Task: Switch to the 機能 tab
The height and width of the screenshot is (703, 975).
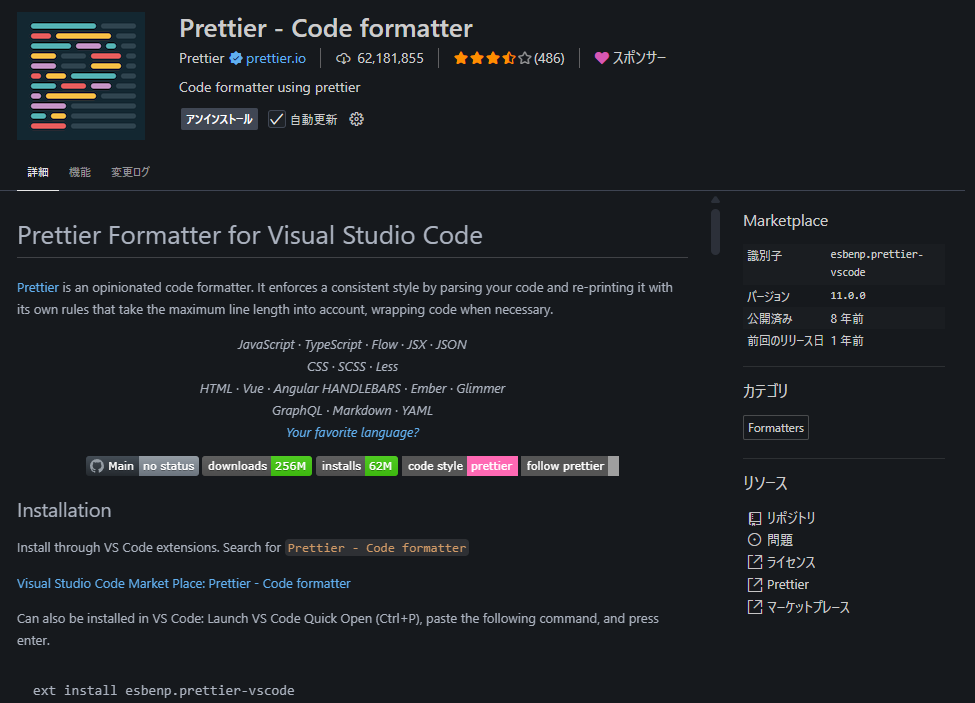Action: [x=79, y=171]
